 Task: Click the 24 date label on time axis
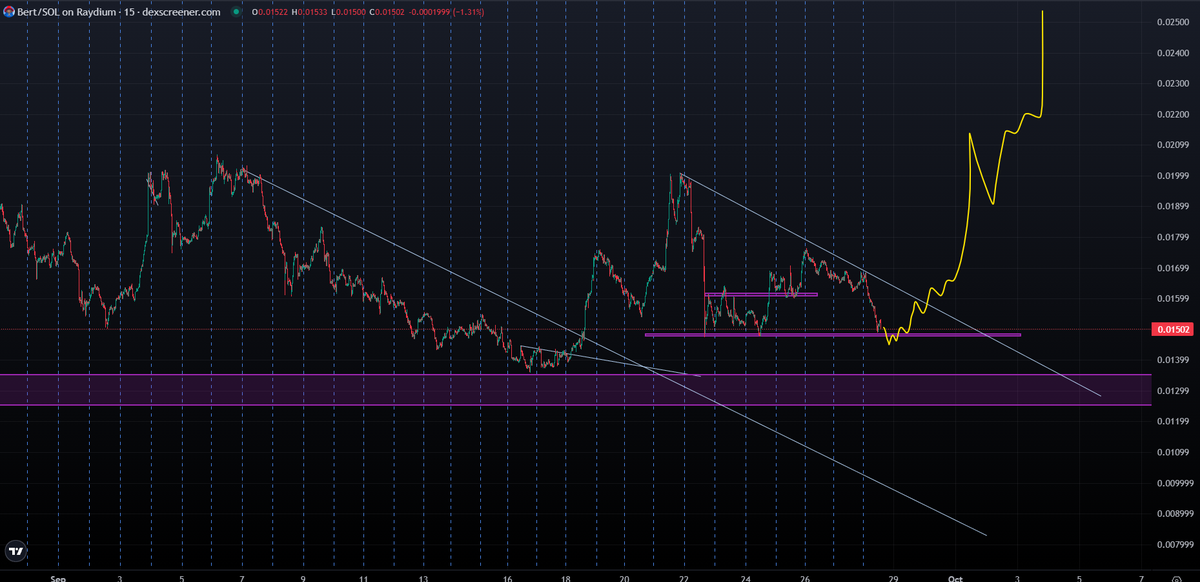[745, 578]
